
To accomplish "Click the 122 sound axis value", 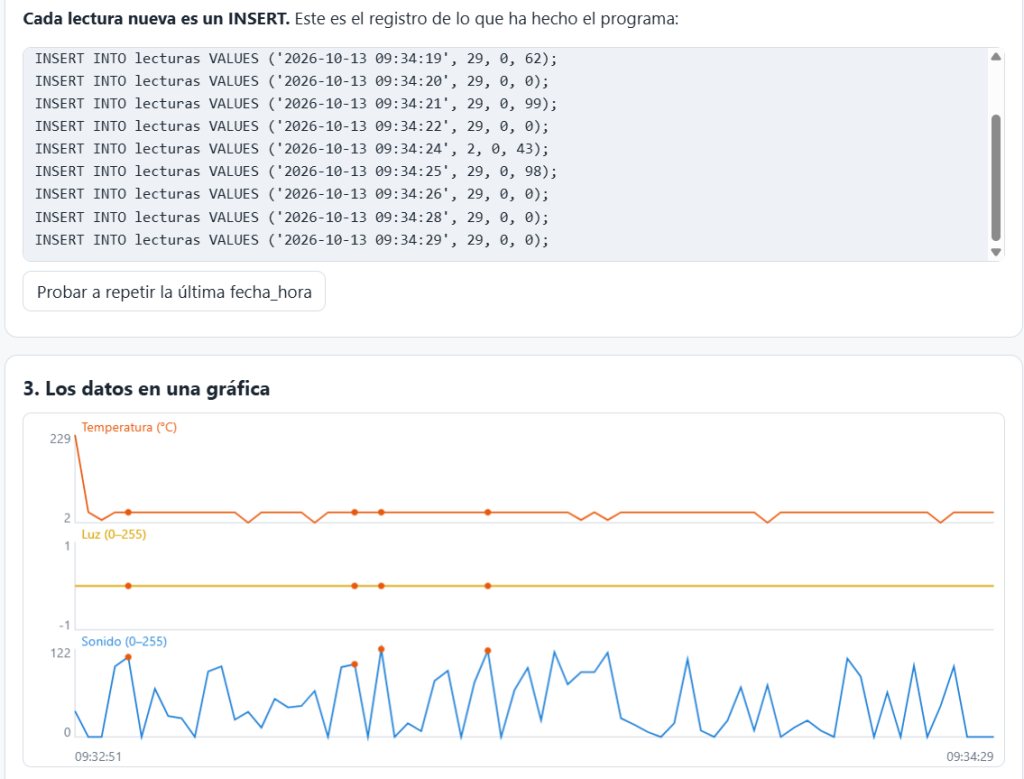I will pyautogui.click(x=60, y=653).
